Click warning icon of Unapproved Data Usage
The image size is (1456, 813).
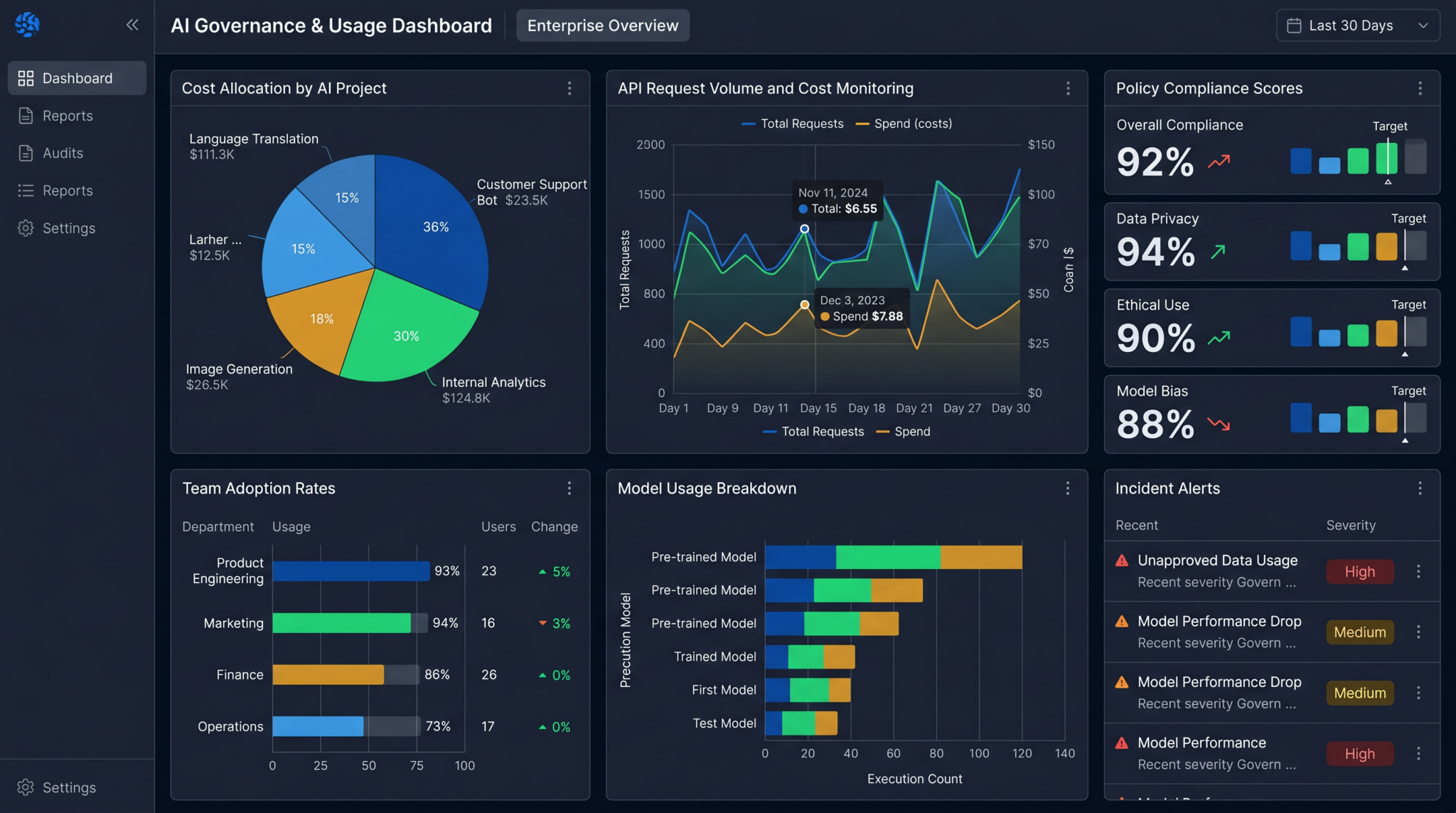point(1122,560)
